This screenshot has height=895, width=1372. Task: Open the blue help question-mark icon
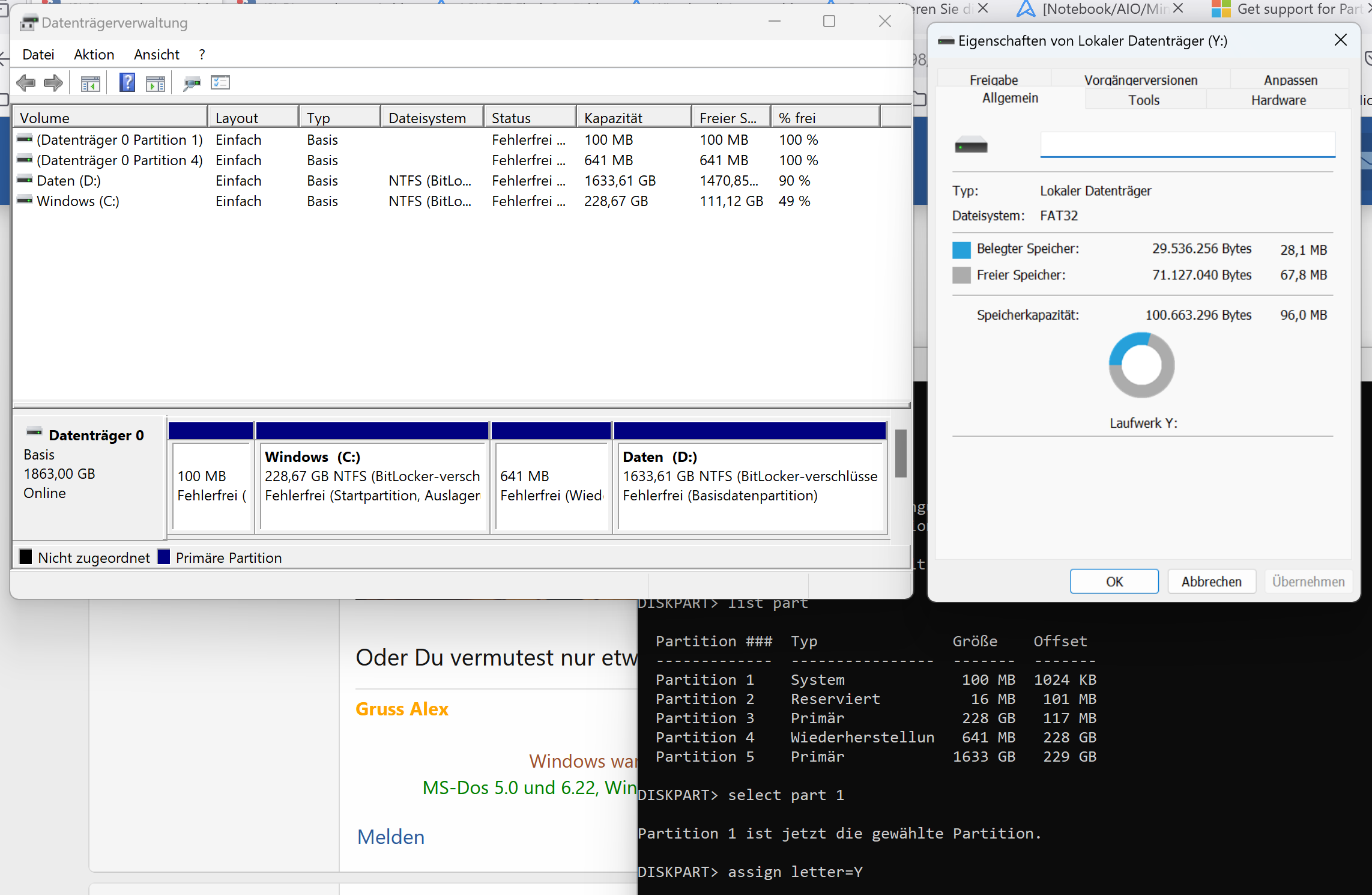tap(127, 83)
